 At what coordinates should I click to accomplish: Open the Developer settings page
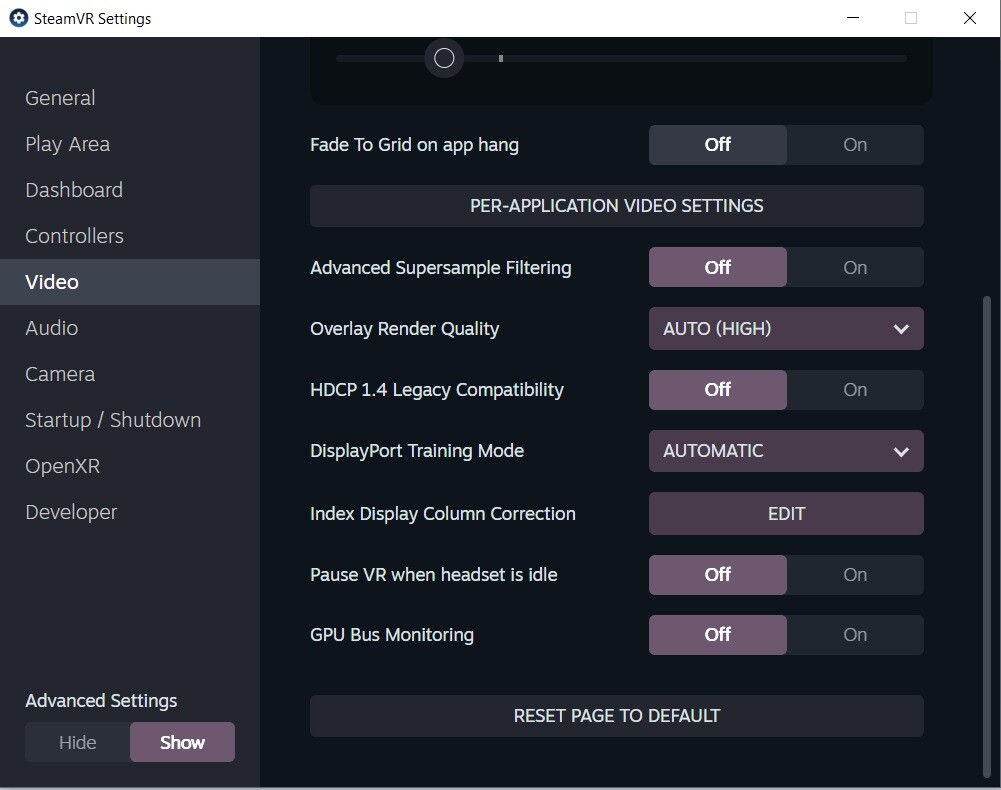(x=130, y=512)
